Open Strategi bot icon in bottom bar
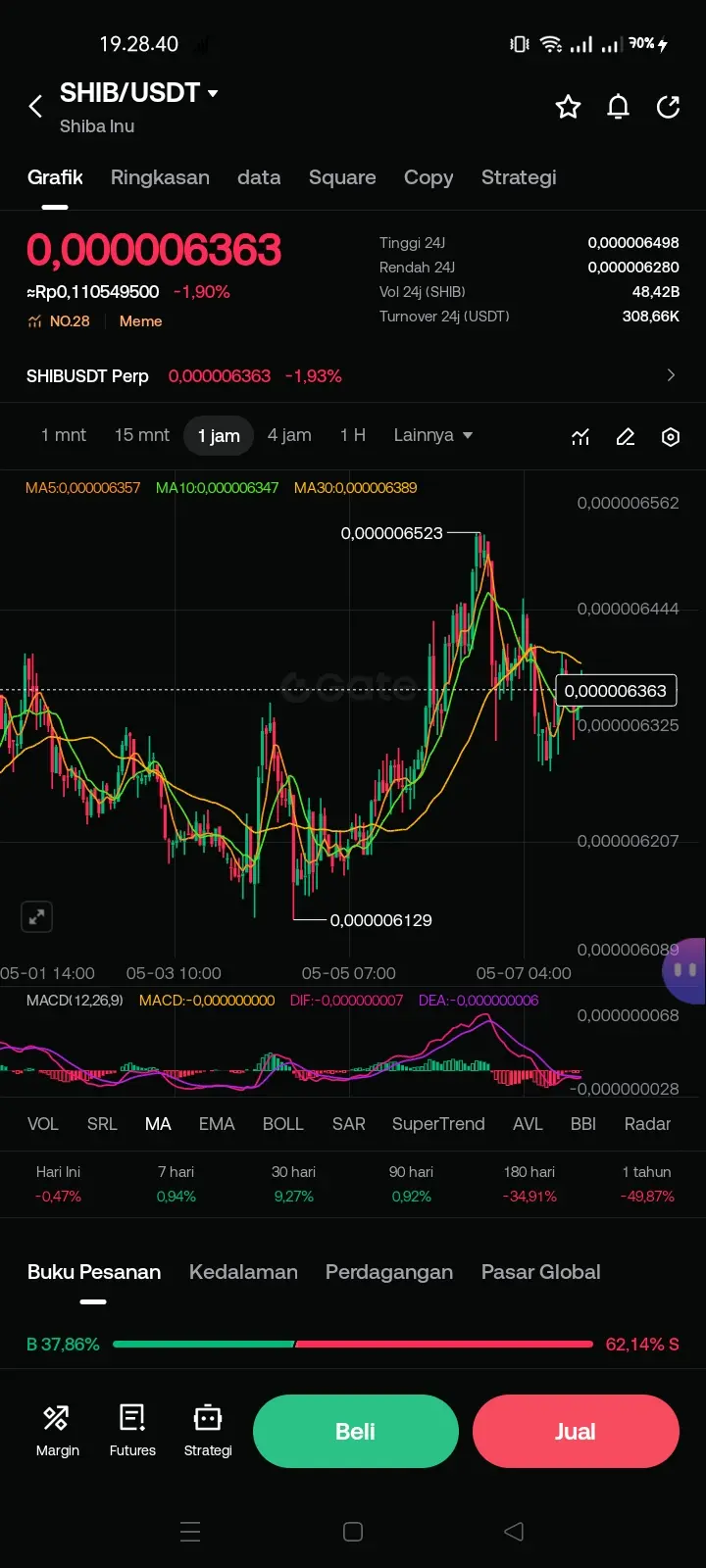706x1568 pixels. tap(208, 1431)
